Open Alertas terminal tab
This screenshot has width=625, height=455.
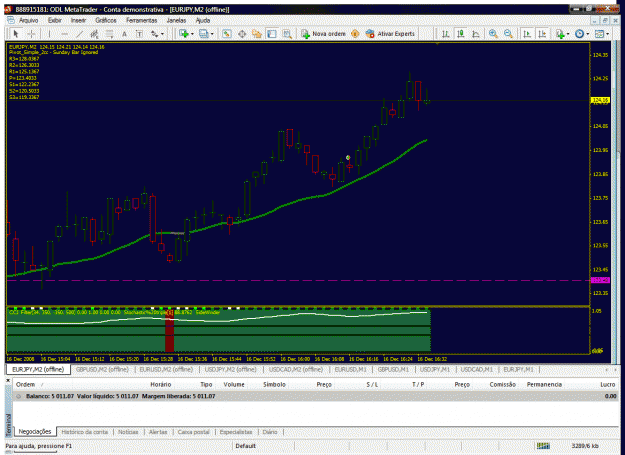coord(158,432)
